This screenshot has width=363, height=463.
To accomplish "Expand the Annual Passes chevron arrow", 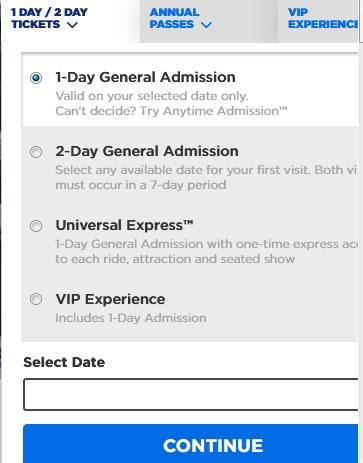I will [206, 25].
